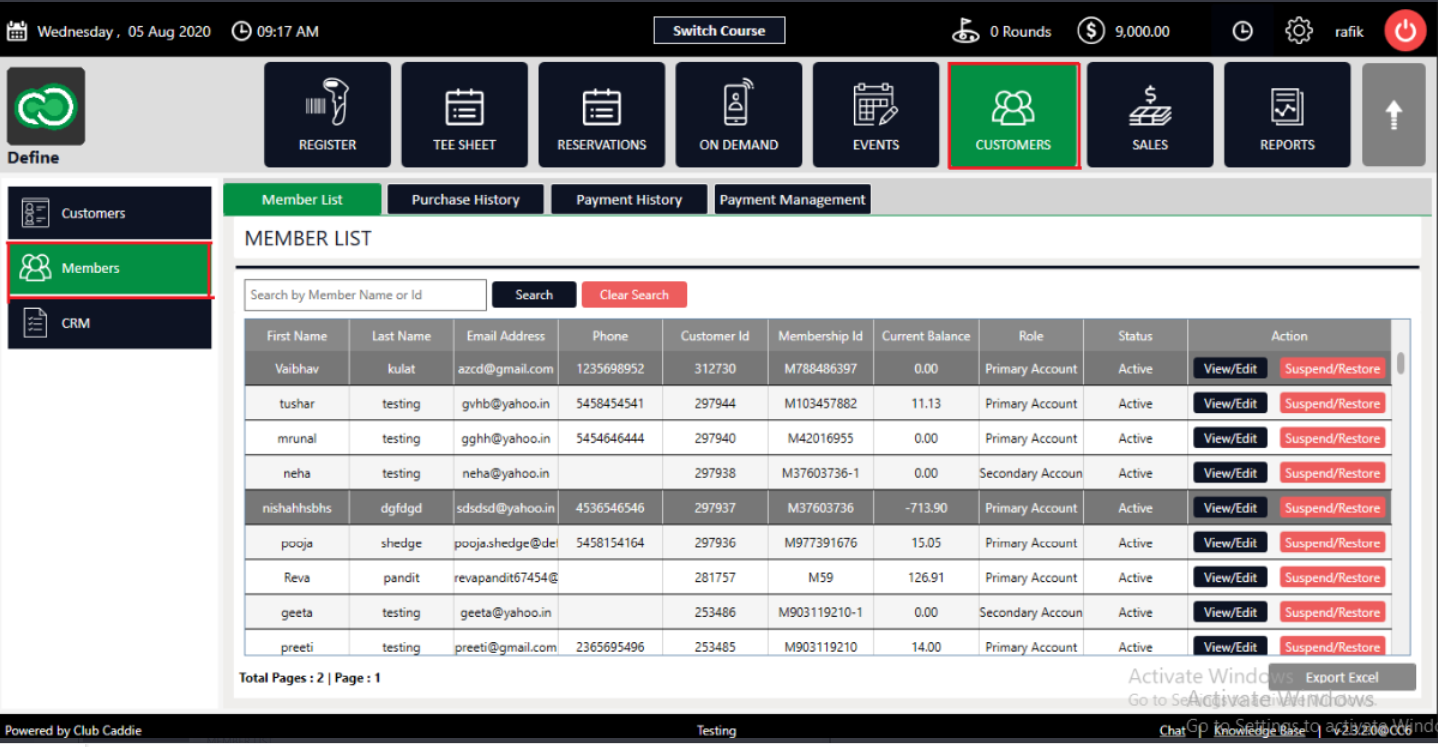Open the Register module
The height and width of the screenshot is (747, 1438).
(327, 114)
